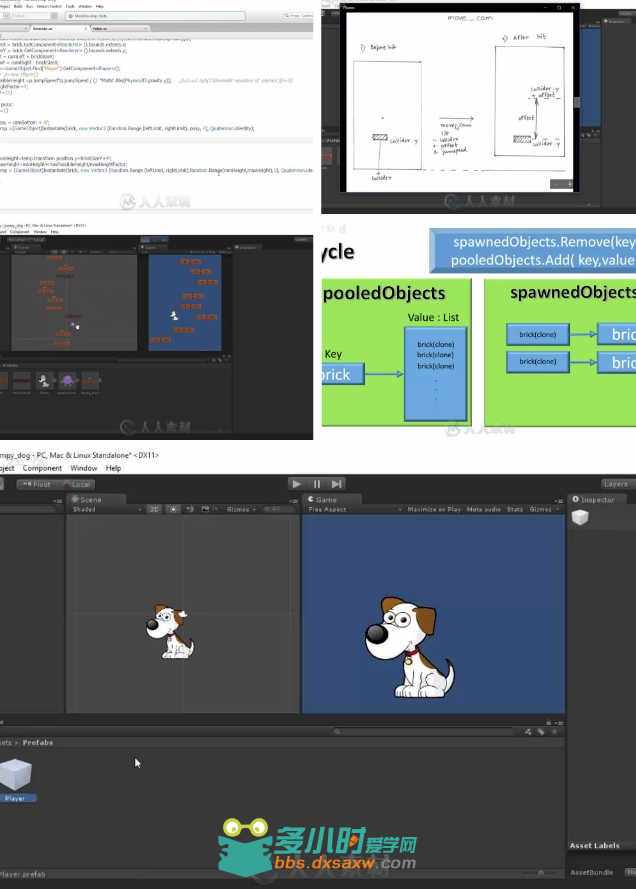Toggle Stats overlay in Game view

point(515,509)
